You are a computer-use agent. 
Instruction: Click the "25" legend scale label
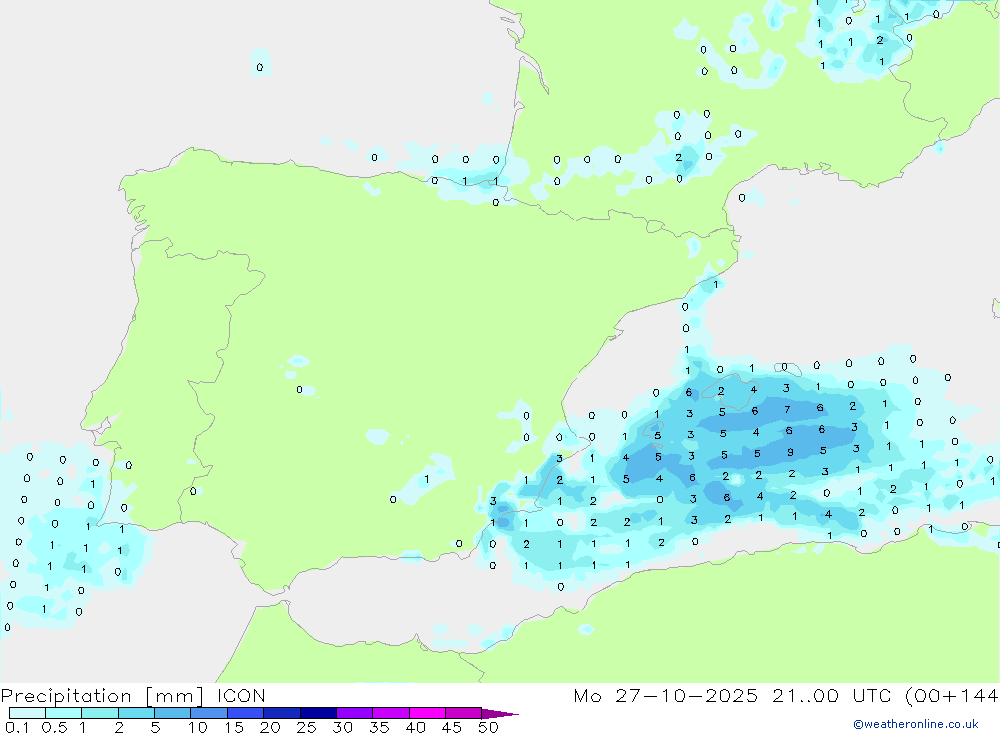point(307,727)
